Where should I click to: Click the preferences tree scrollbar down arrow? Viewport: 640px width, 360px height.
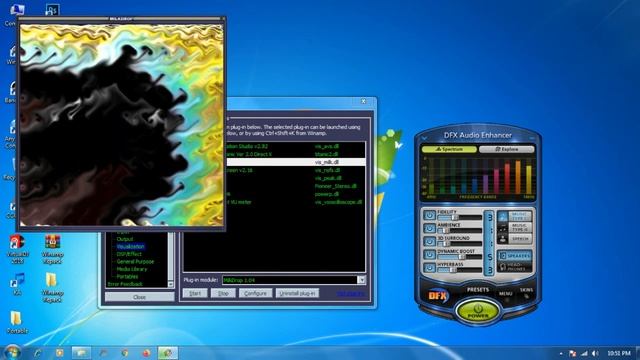click(171, 284)
